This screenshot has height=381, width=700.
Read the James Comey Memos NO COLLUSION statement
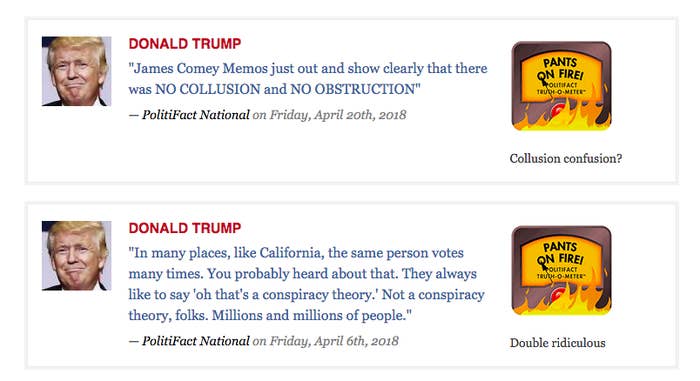coord(308,79)
